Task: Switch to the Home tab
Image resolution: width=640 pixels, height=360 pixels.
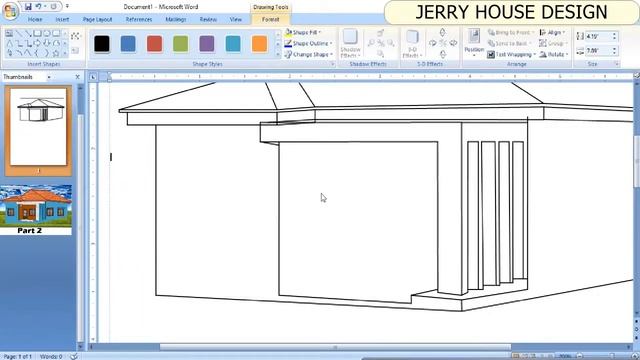Action: (x=35, y=19)
